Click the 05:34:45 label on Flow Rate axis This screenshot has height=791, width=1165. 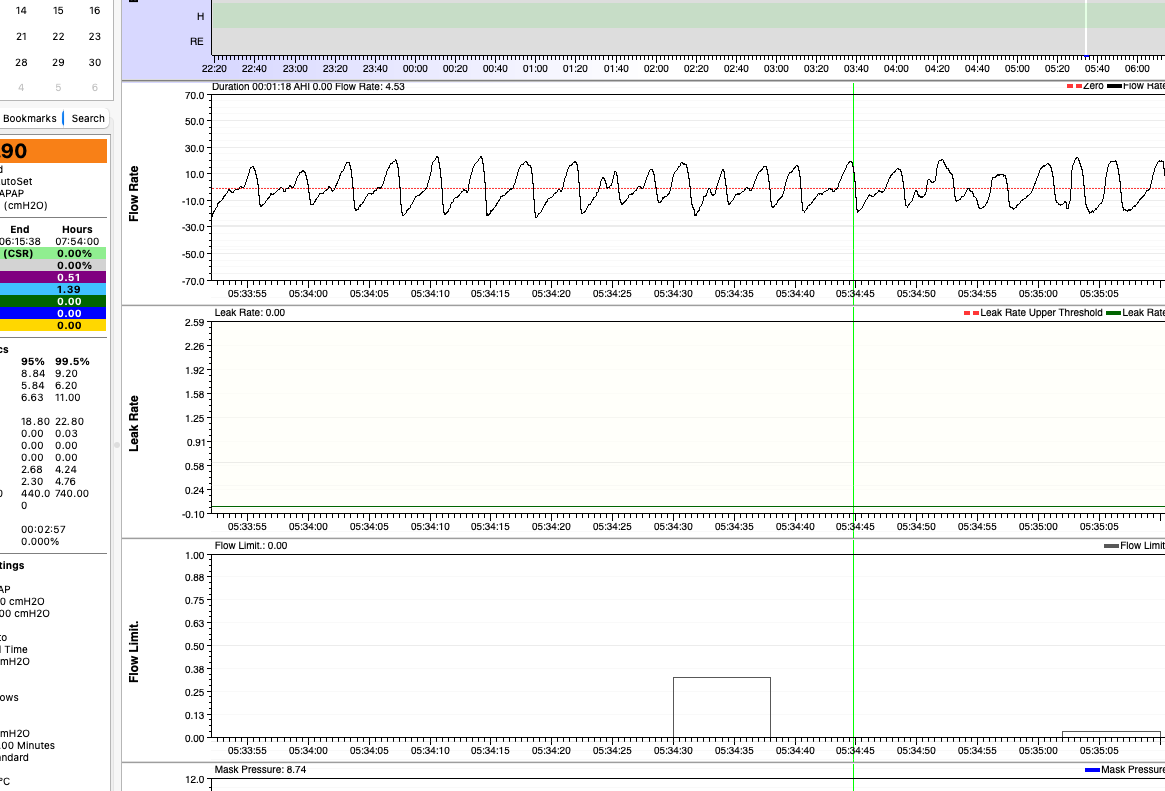click(x=855, y=293)
